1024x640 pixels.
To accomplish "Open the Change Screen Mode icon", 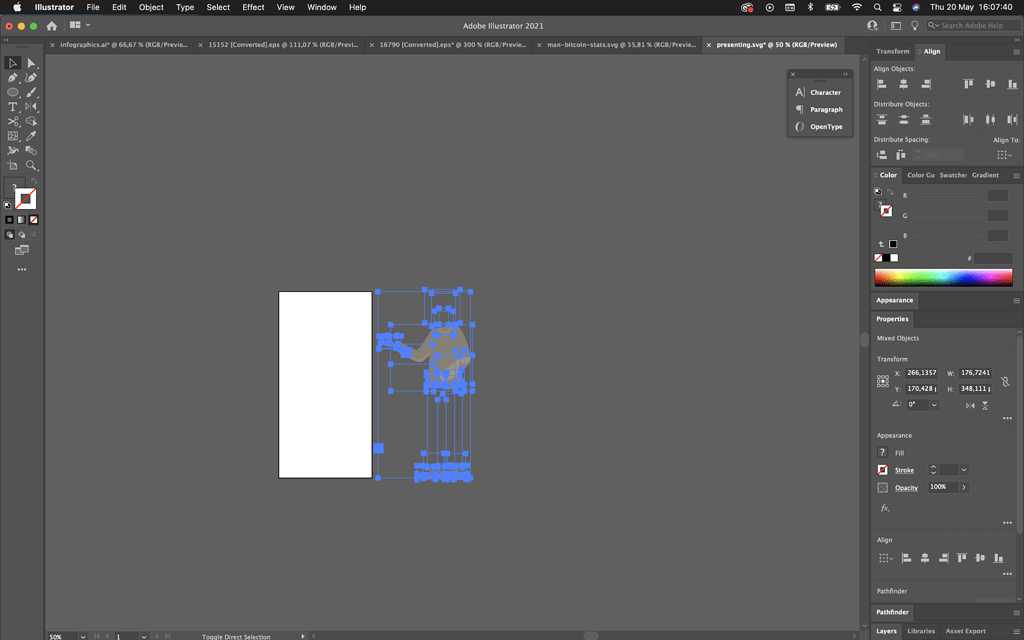I will tap(22, 250).
